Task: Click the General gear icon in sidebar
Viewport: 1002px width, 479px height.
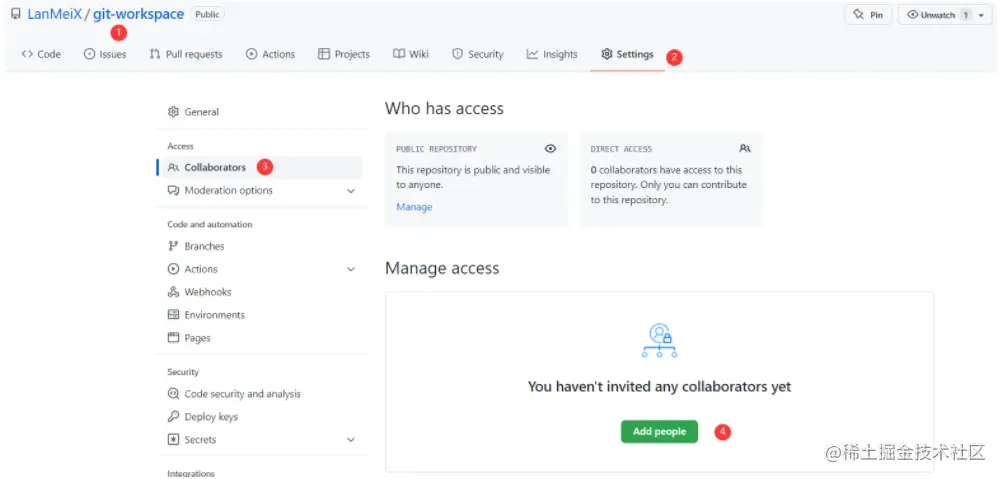Action: point(173,112)
